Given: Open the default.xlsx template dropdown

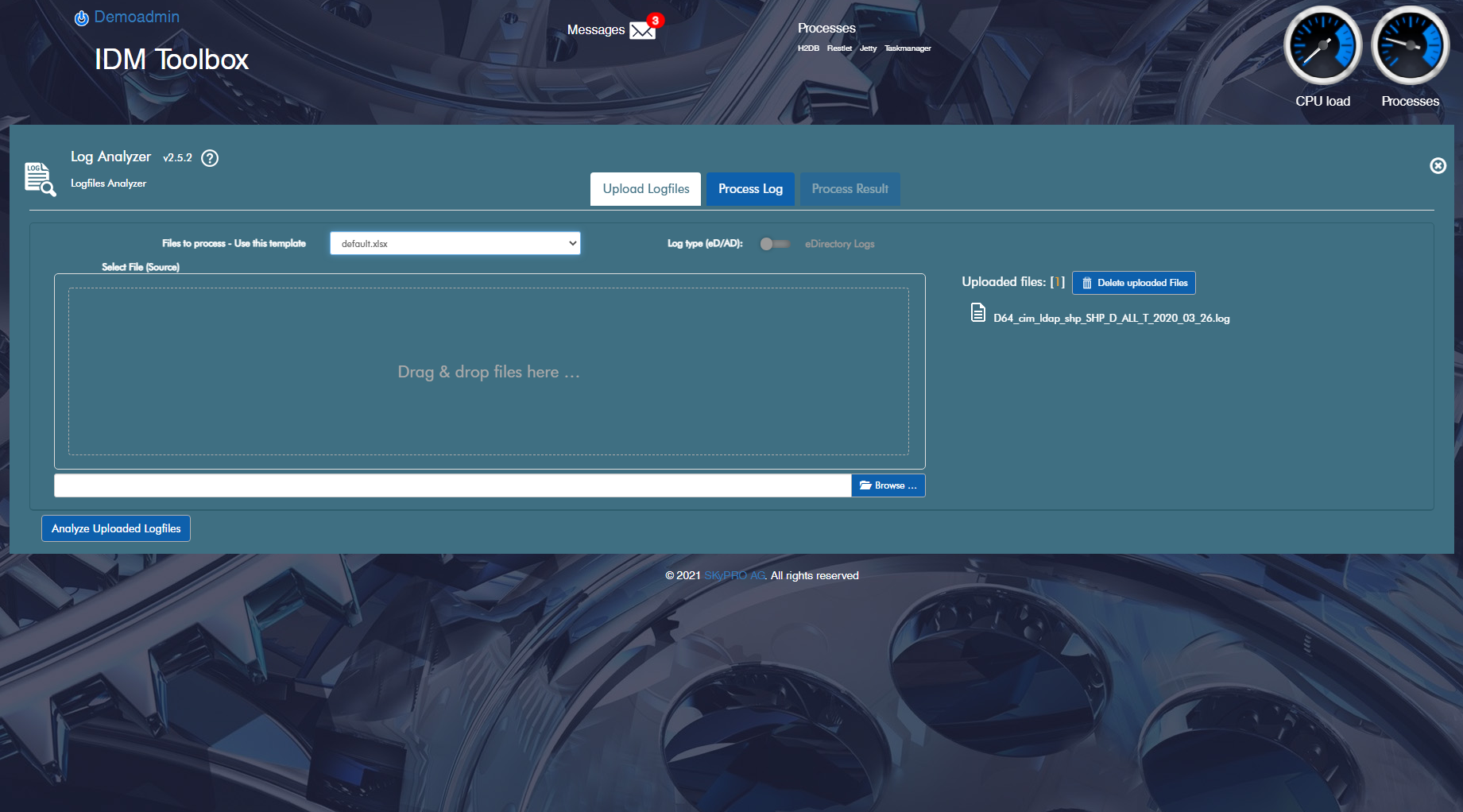Looking at the screenshot, I should coord(455,243).
